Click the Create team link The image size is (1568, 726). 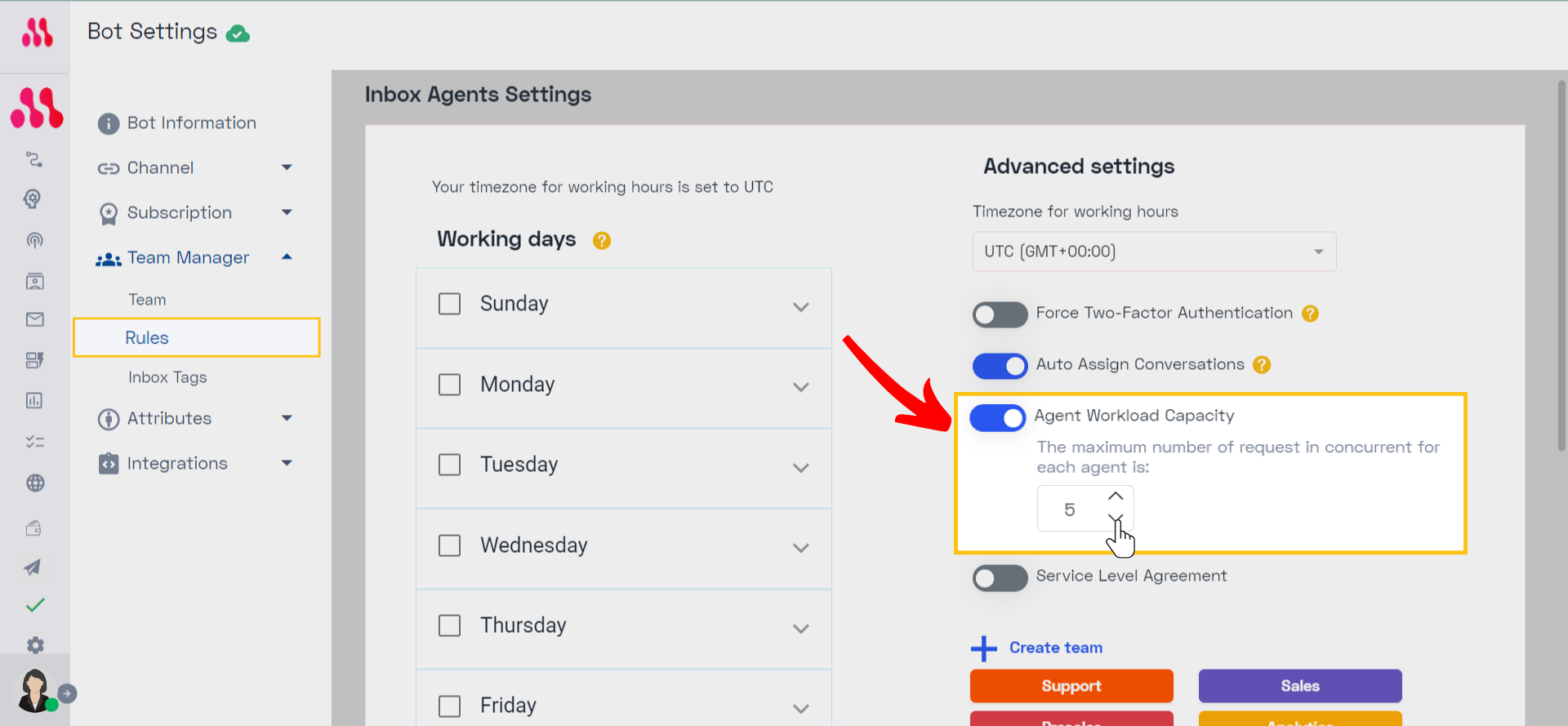pos(1055,648)
